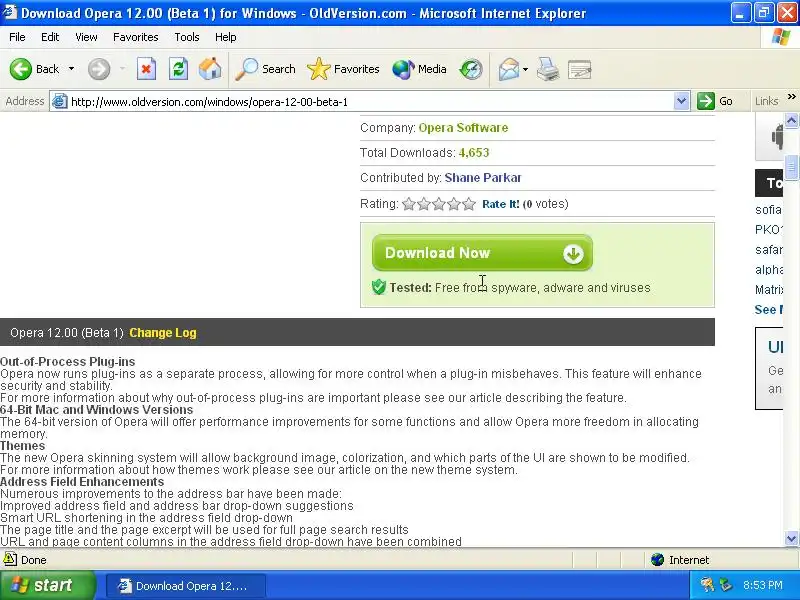Select the Download Opera taskbar button
The width and height of the screenshot is (800, 600).
point(186,586)
